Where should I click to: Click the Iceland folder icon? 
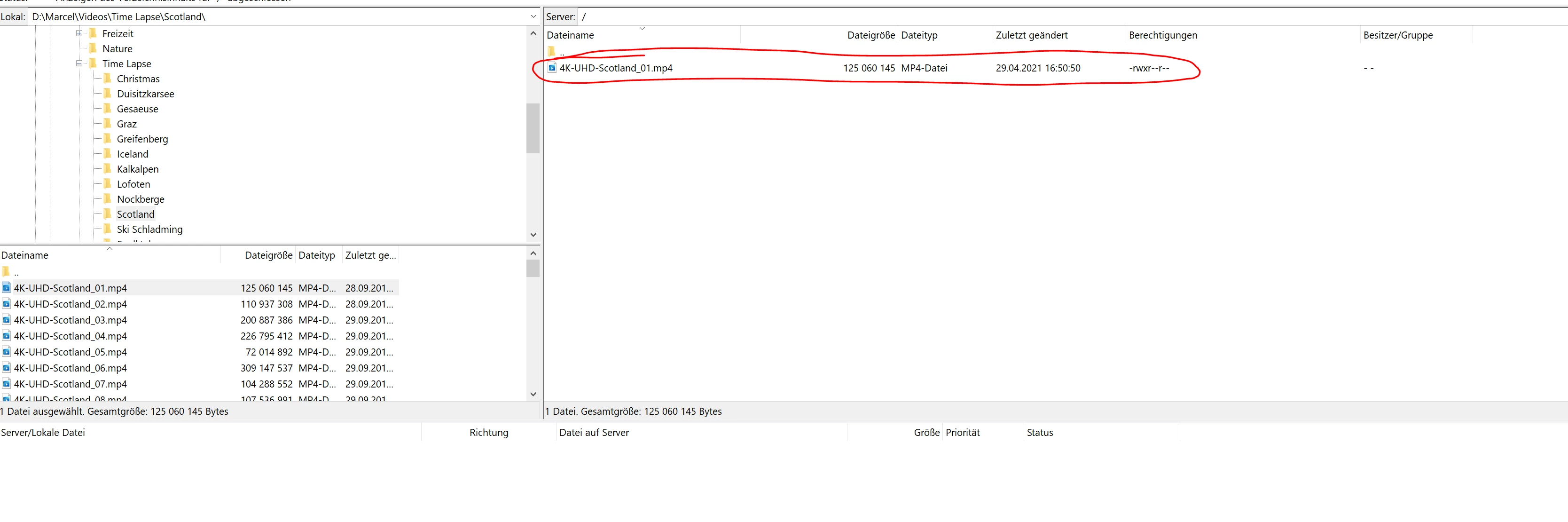(107, 153)
